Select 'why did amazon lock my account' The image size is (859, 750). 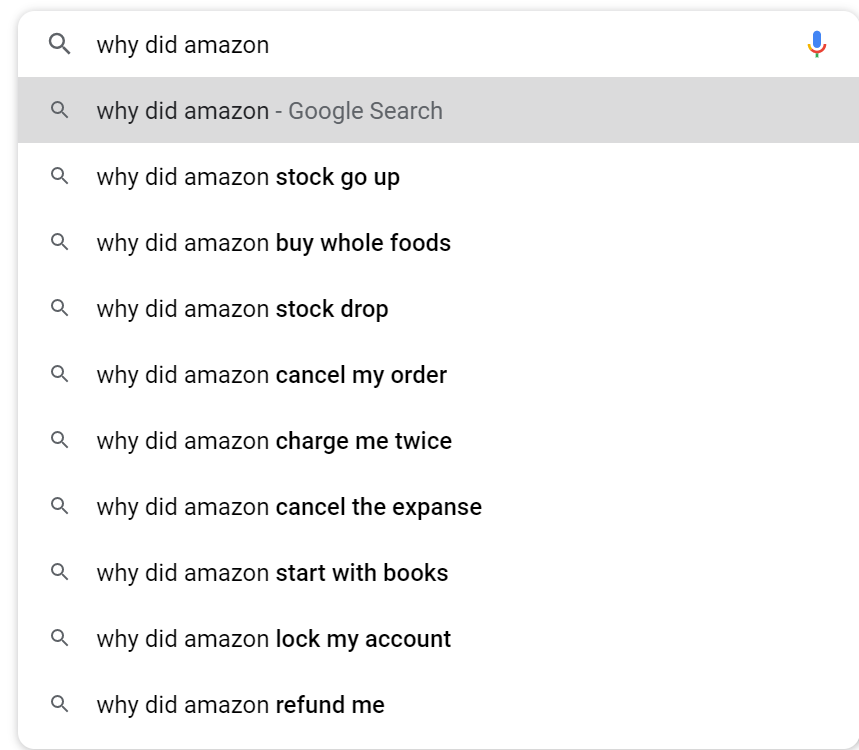438,638
